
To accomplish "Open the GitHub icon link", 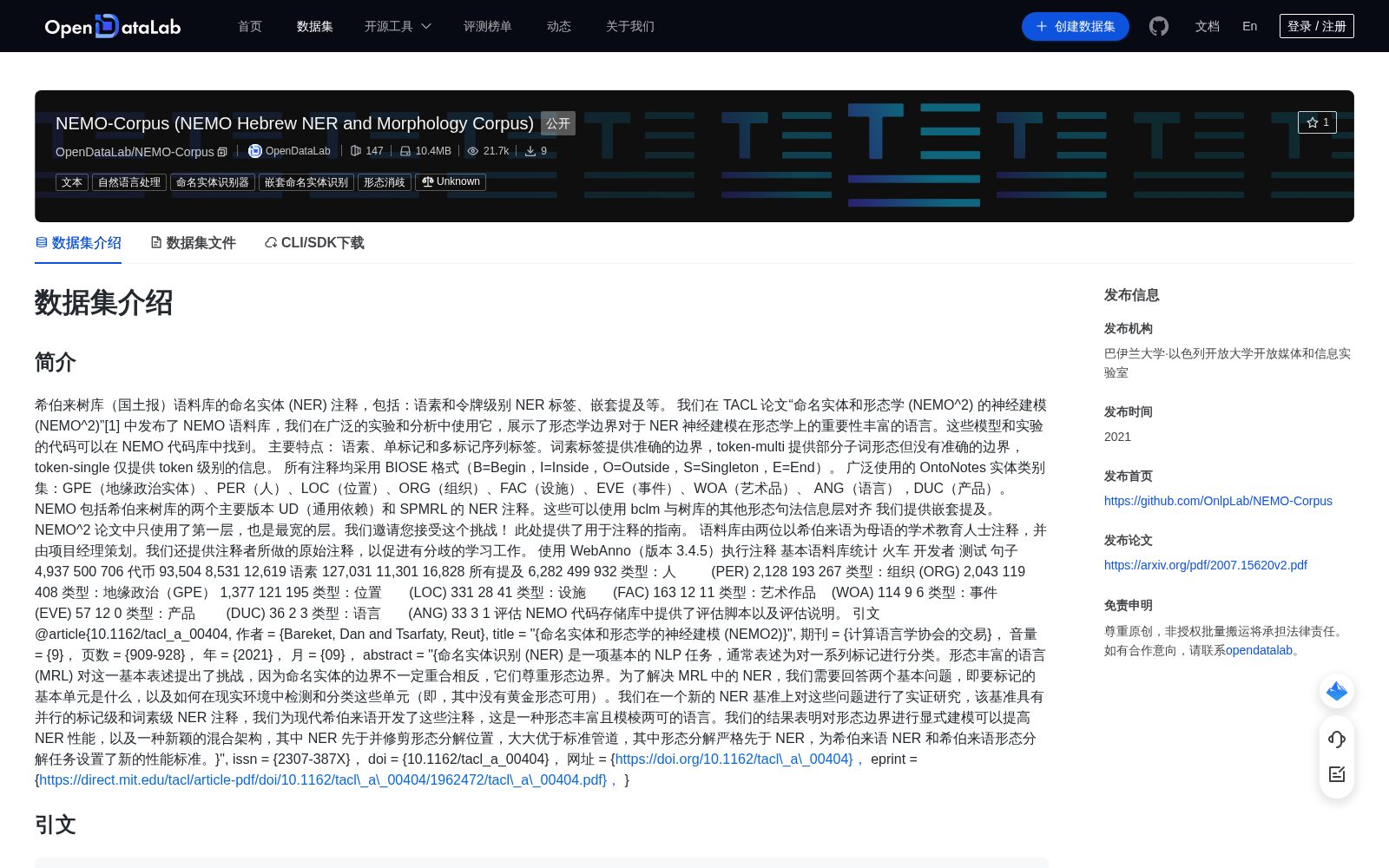I will [1159, 26].
